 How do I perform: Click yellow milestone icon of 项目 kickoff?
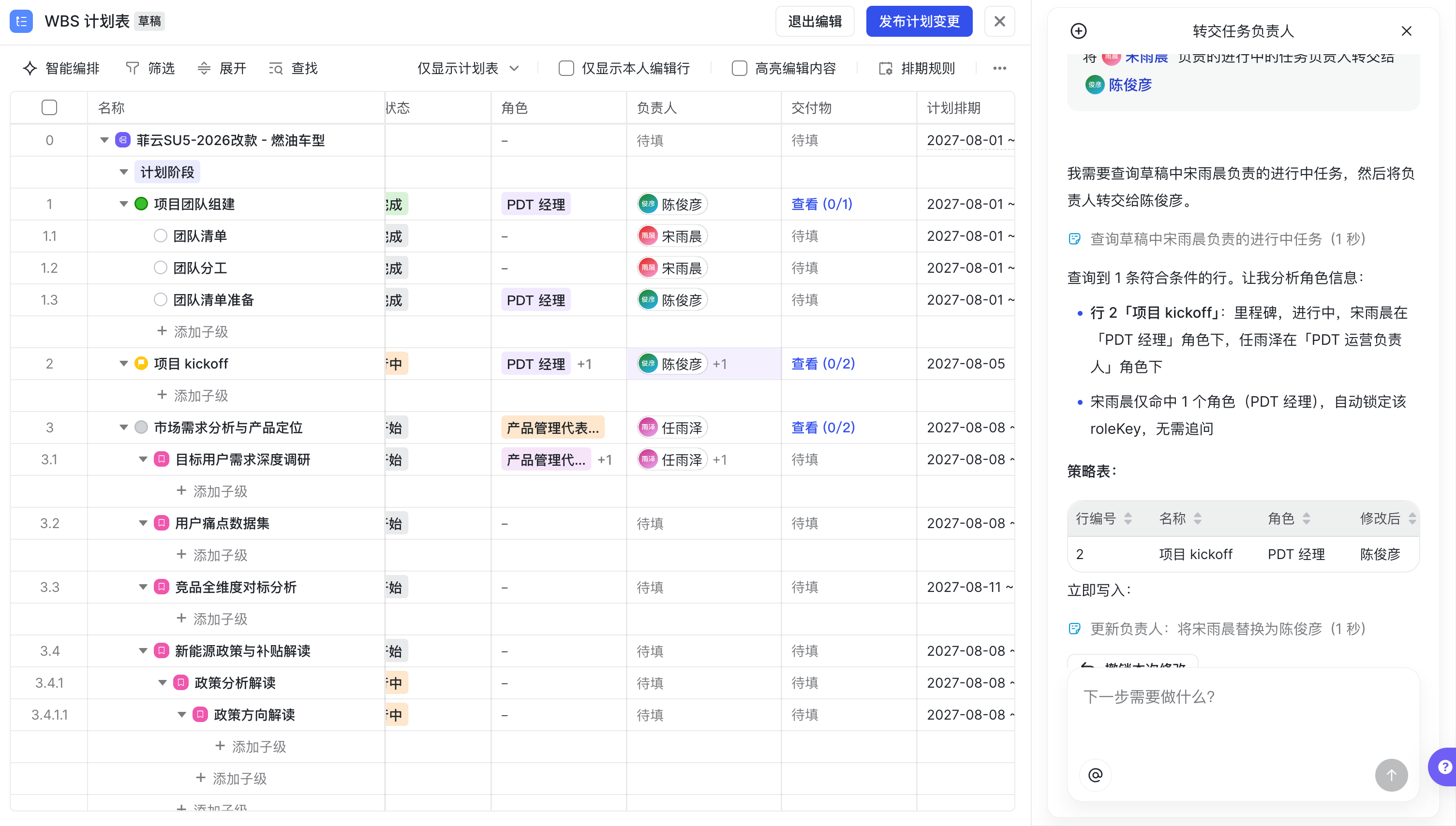pos(141,363)
